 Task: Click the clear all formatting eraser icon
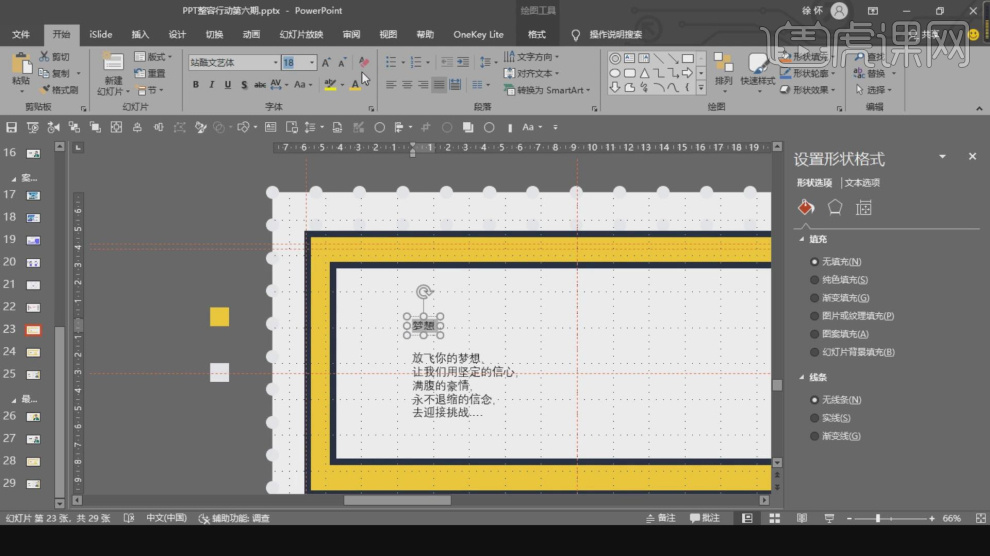tap(363, 62)
